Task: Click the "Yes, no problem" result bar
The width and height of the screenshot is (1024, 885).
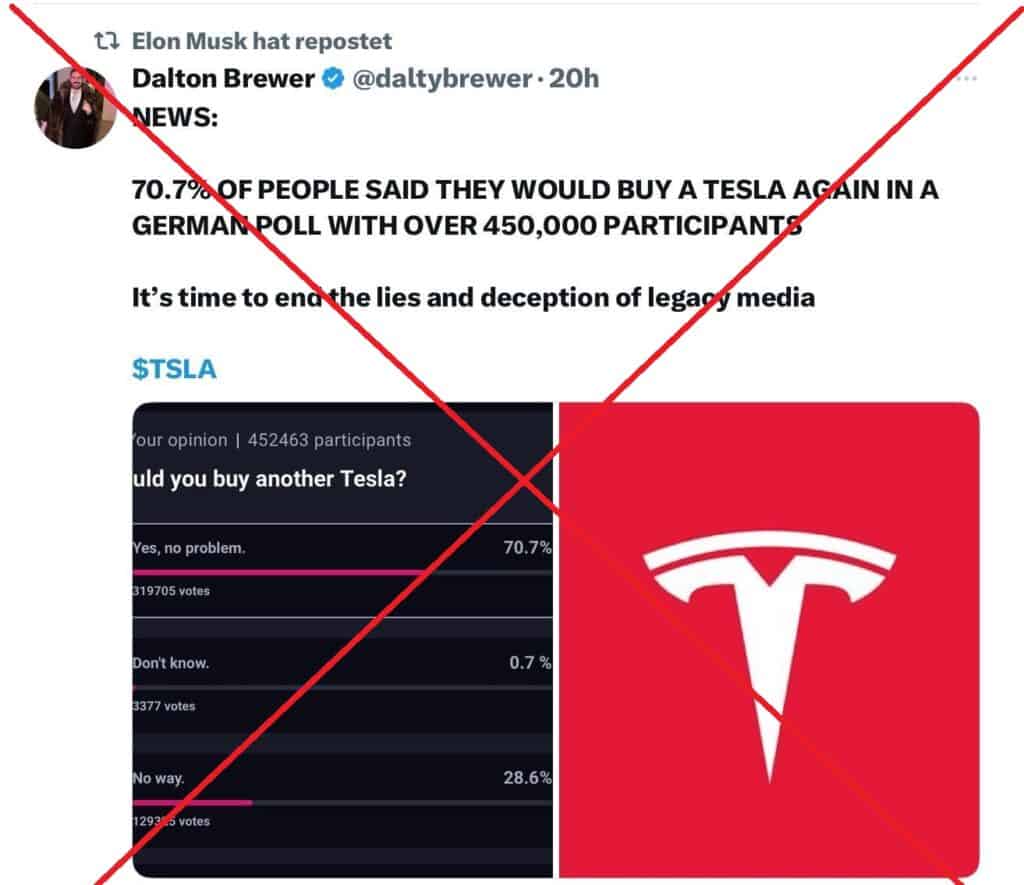Action: click(280, 572)
